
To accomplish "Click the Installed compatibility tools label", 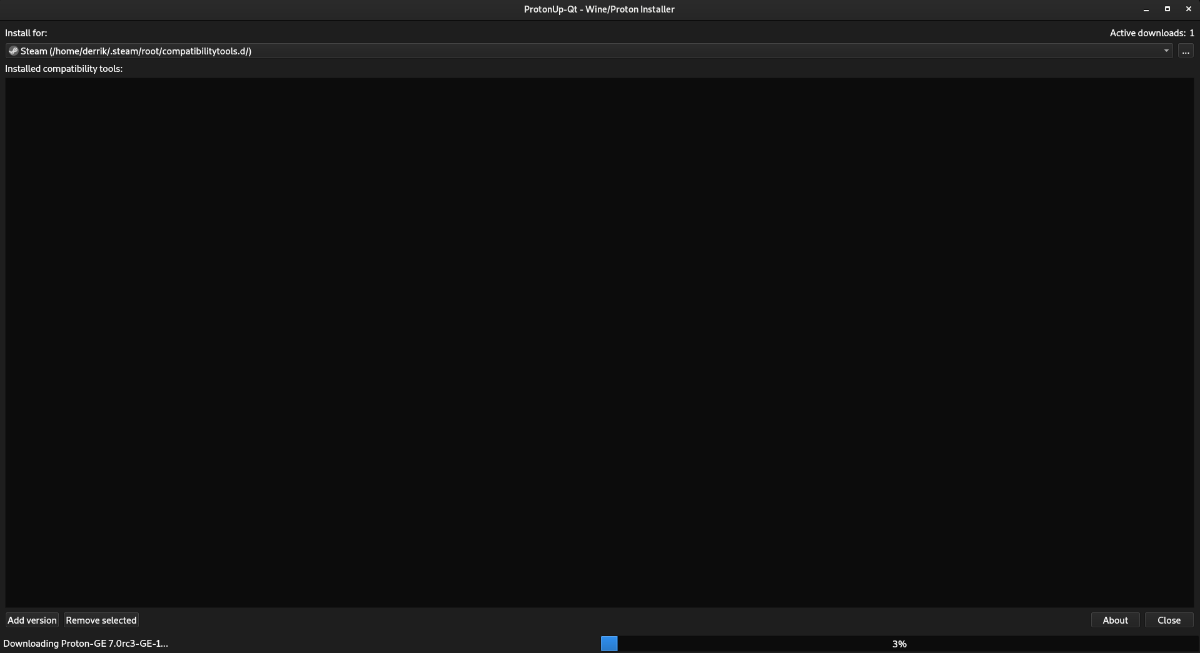I will (63, 69).
